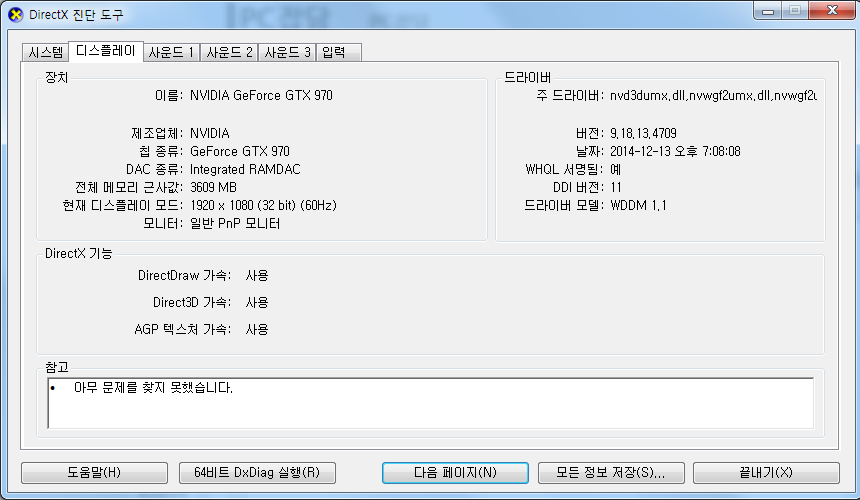Click the 1920 x 1080 display mode value
Image resolution: width=860 pixels, height=500 pixels.
tap(263, 205)
